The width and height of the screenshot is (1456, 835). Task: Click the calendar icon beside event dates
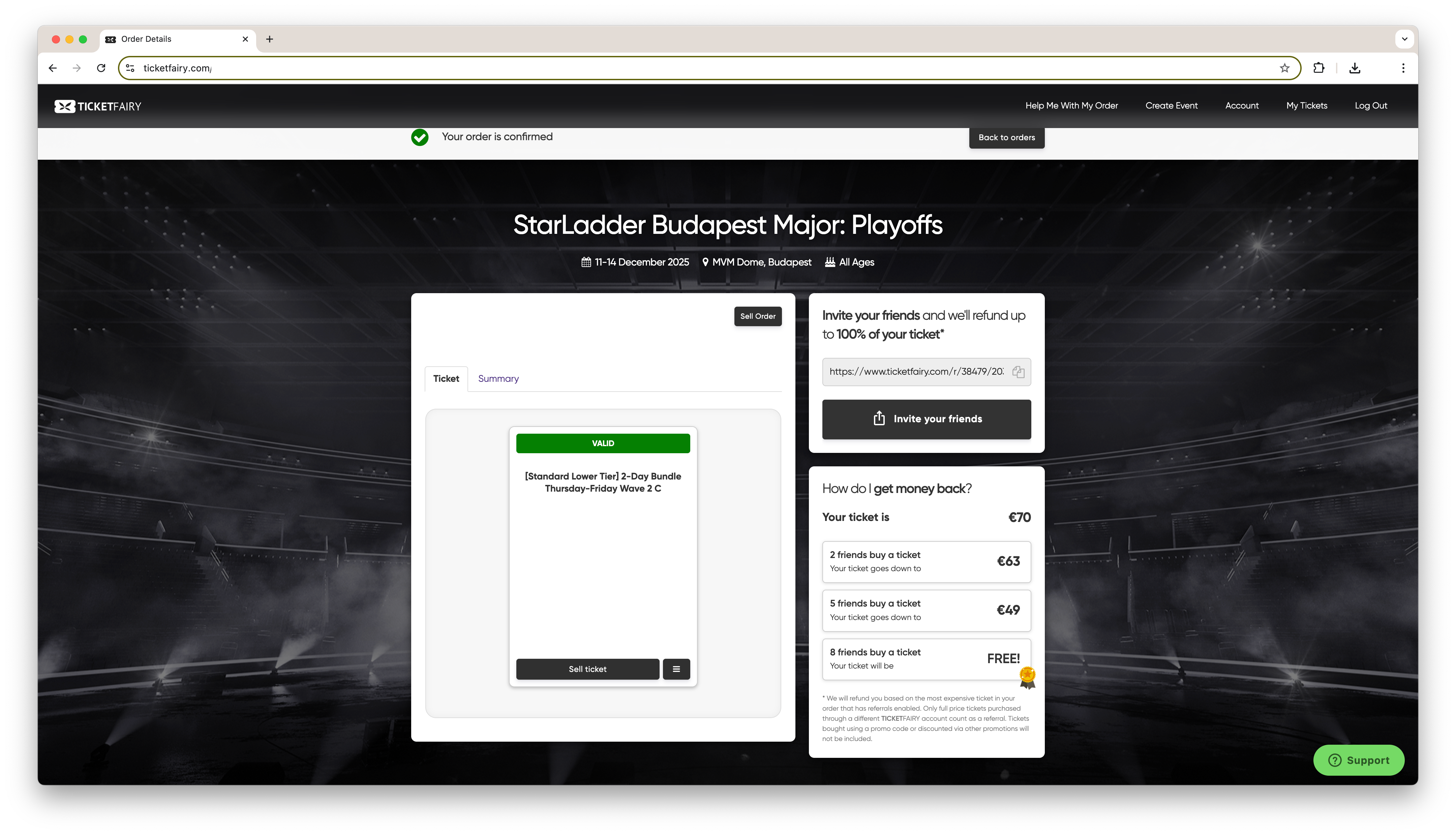point(585,262)
